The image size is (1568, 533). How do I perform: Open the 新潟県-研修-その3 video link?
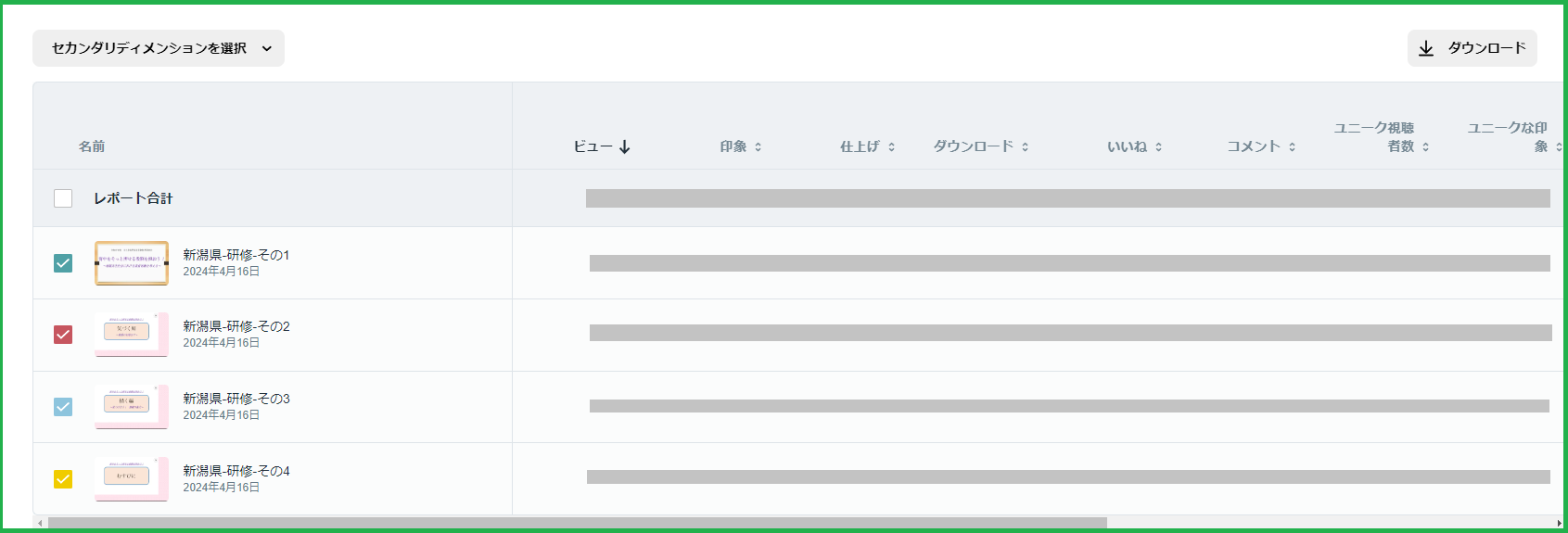pyautogui.click(x=236, y=399)
